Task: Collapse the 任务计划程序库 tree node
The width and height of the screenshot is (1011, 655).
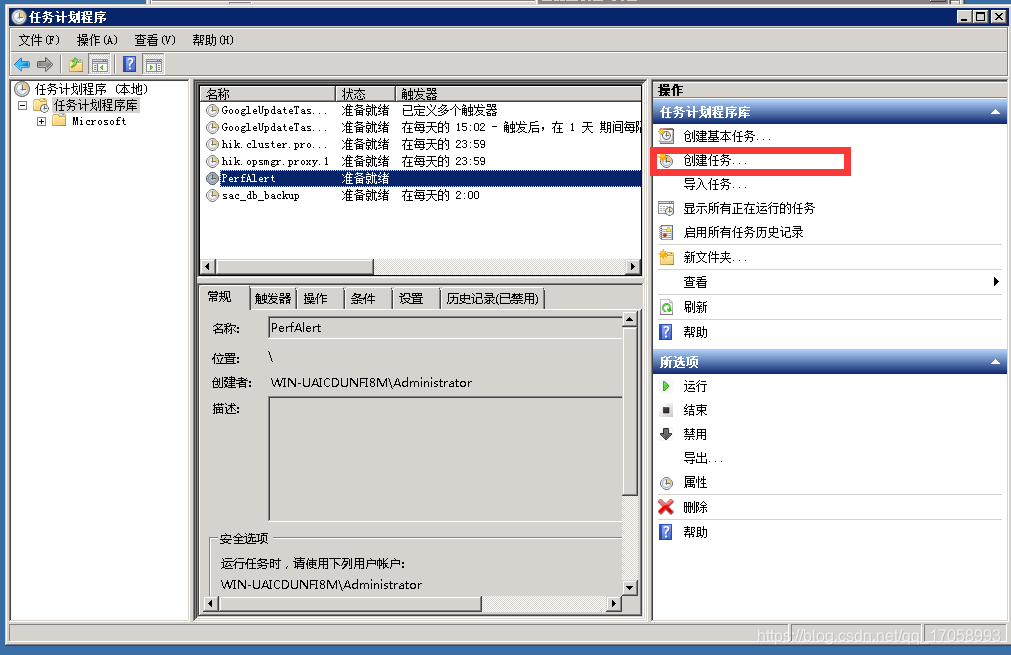Action: (x=23, y=105)
